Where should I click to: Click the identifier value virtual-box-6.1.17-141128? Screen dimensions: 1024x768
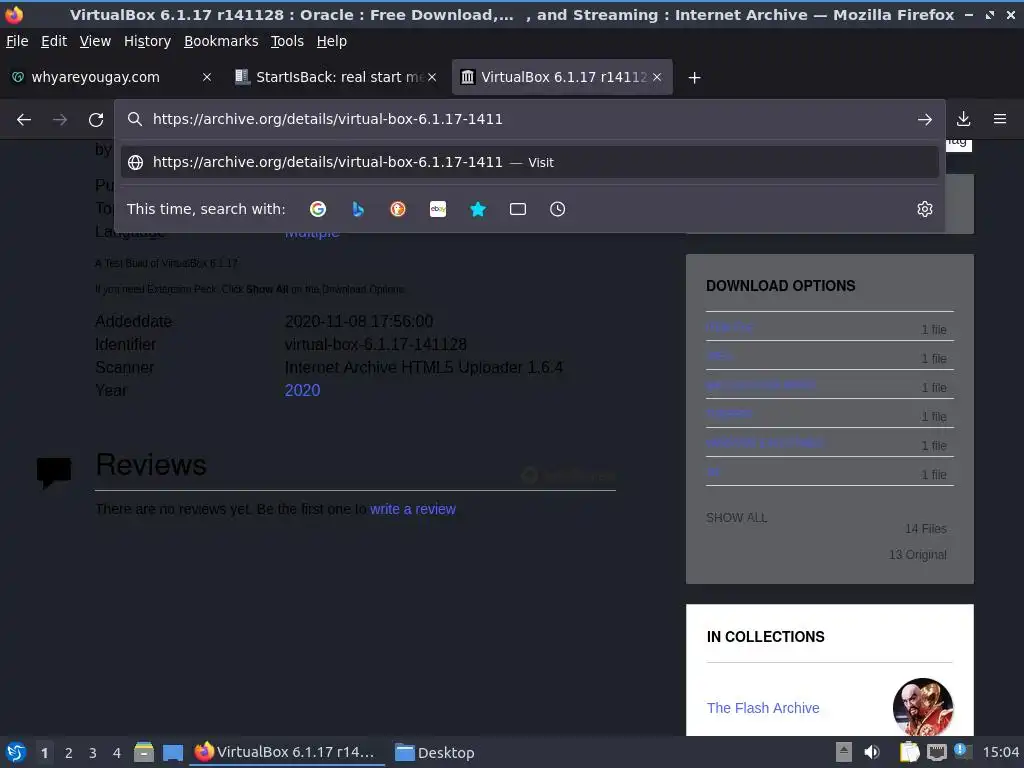coord(376,344)
